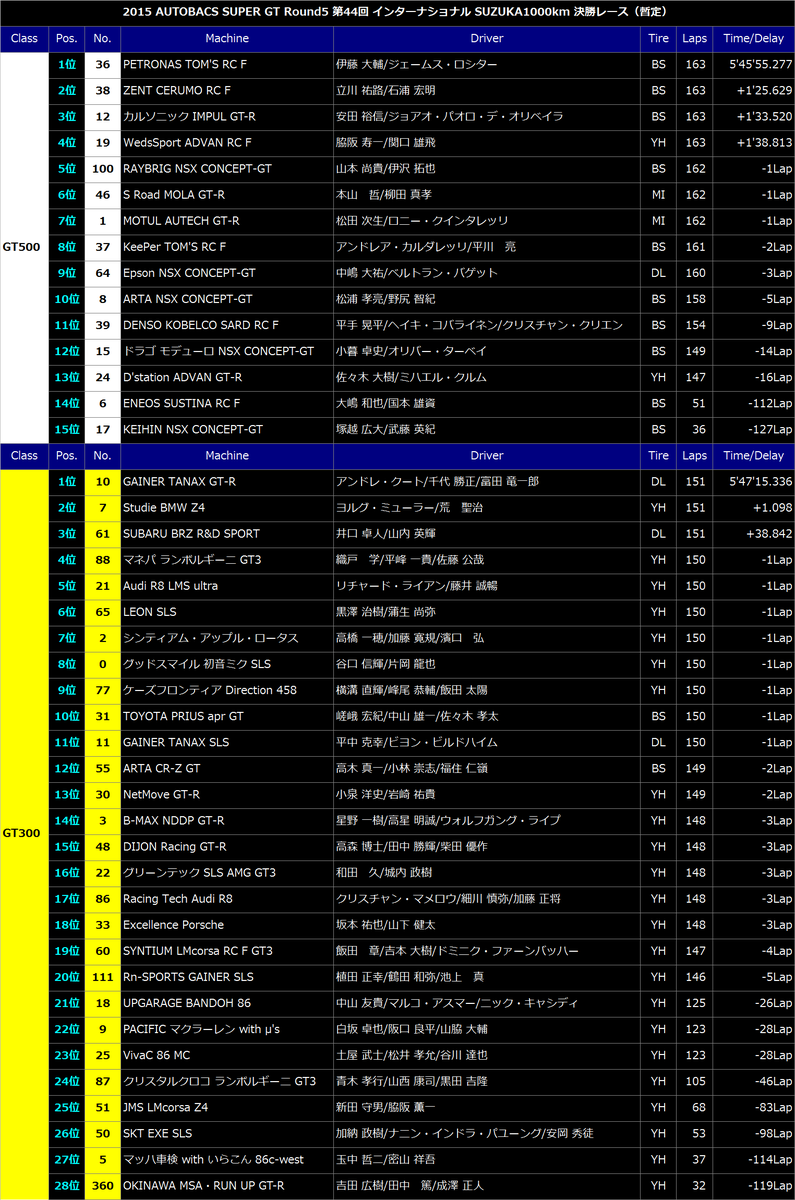This screenshot has width=795, height=1200.
Task: Click winning time '5'45'55.277'
Action: (758, 65)
